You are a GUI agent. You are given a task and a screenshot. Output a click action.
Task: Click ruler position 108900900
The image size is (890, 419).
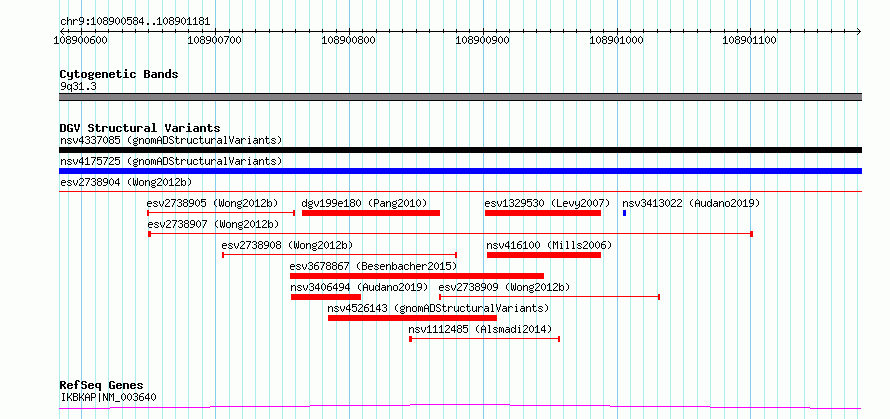coord(483,40)
